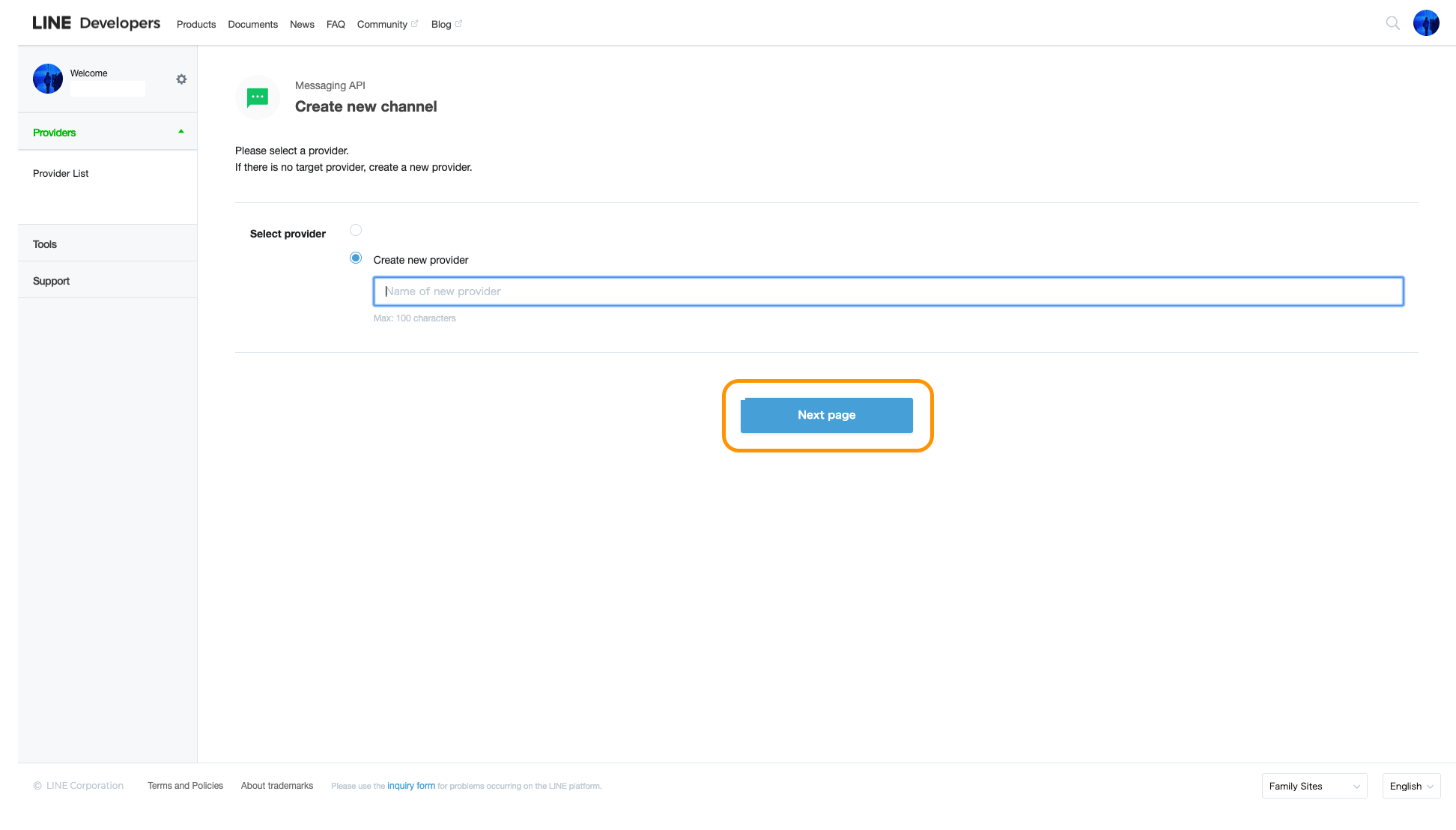Open the Products menu
Screen dimensions: 1456x830
(x=196, y=24)
